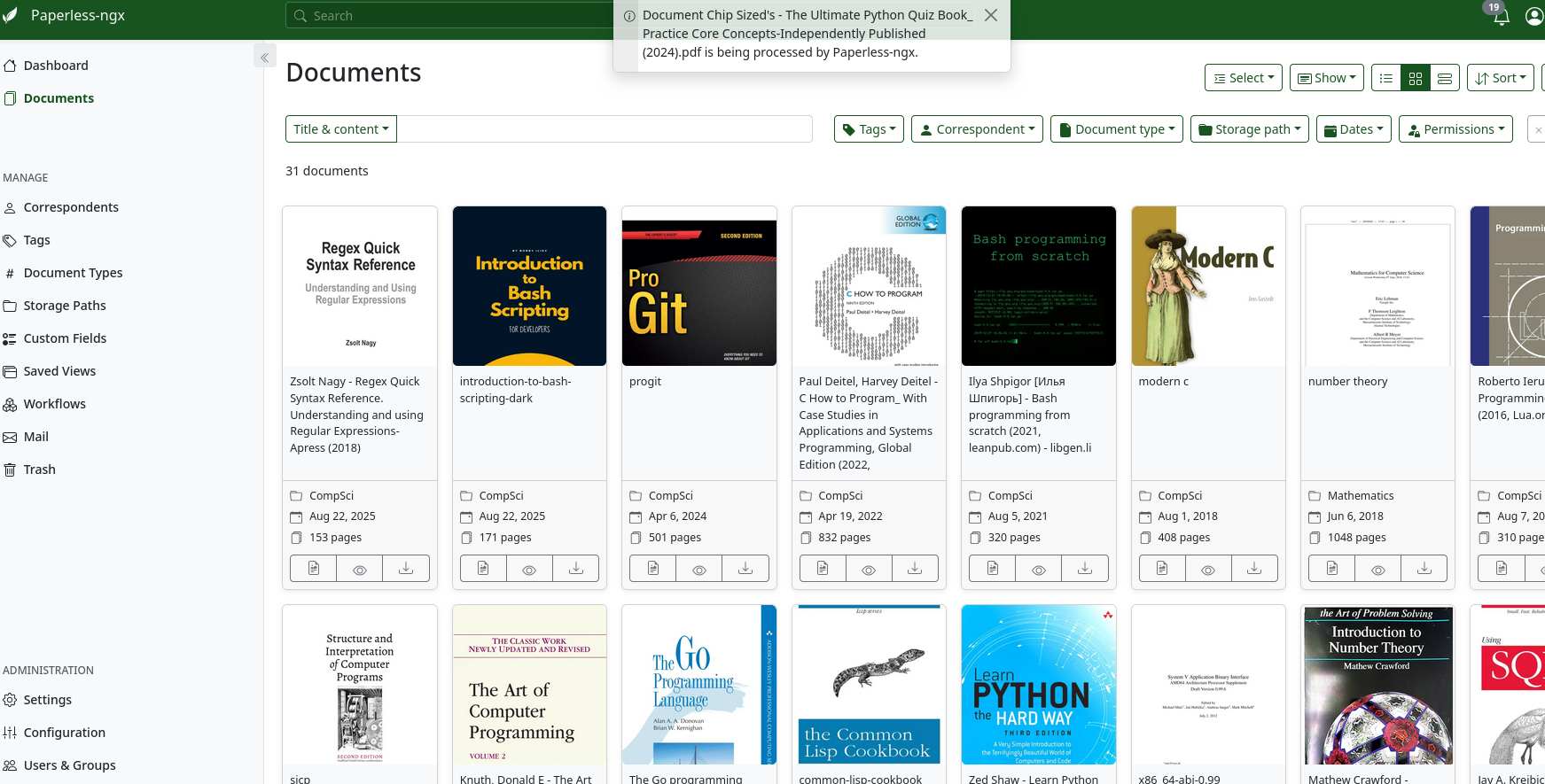1545x784 pixels.
Task: Preview the Modern C document with eye icon
Action: 1208,569
